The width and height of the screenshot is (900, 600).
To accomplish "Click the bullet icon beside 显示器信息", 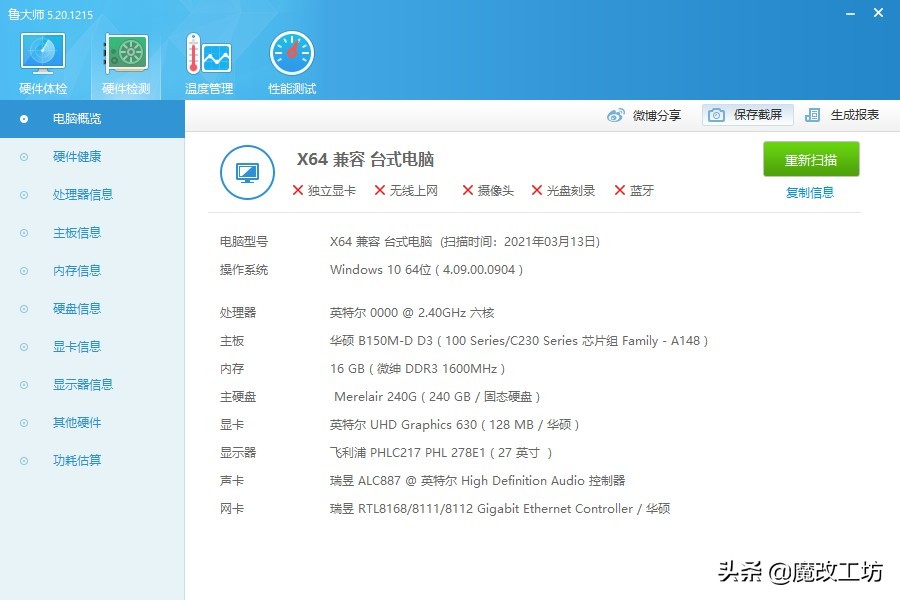I will click(24, 385).
